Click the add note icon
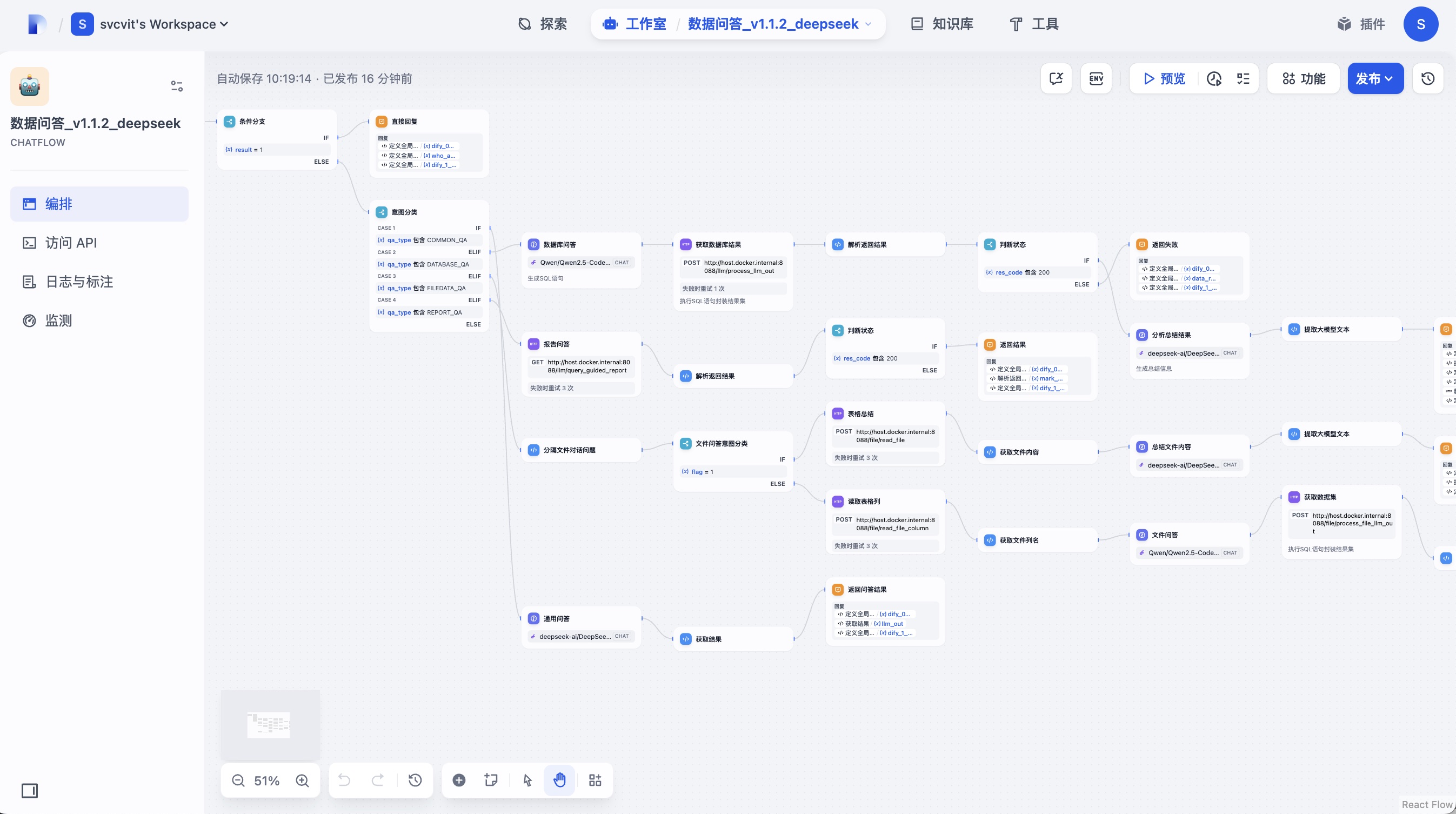Viewport: 1456px width, 814px height. click(491, 780)
